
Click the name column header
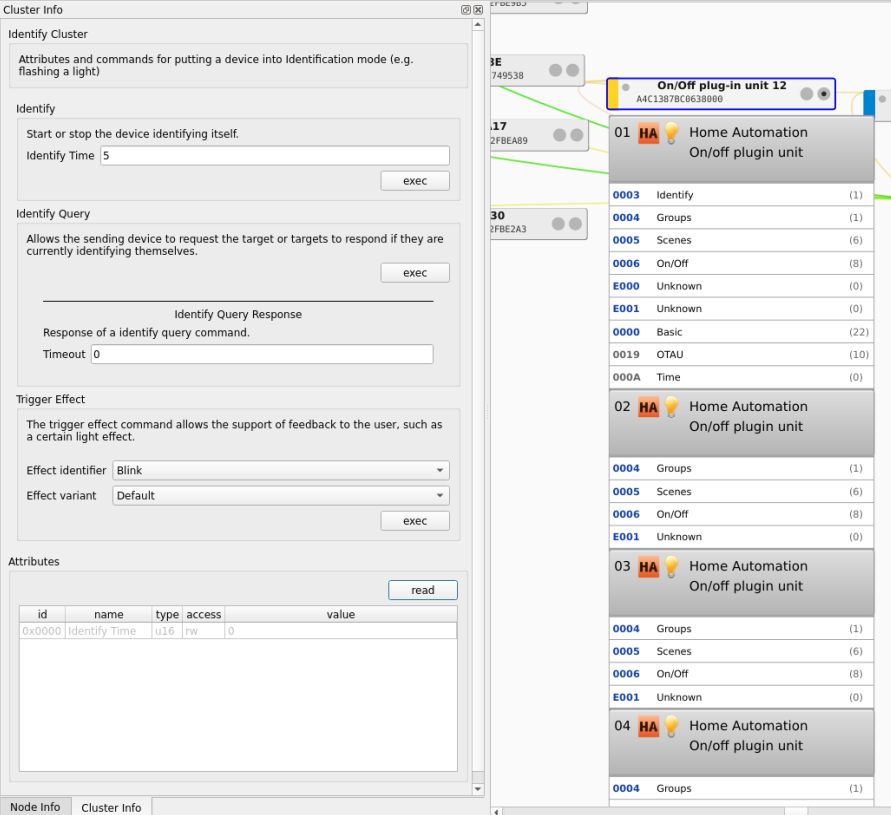tap(109, 614)
